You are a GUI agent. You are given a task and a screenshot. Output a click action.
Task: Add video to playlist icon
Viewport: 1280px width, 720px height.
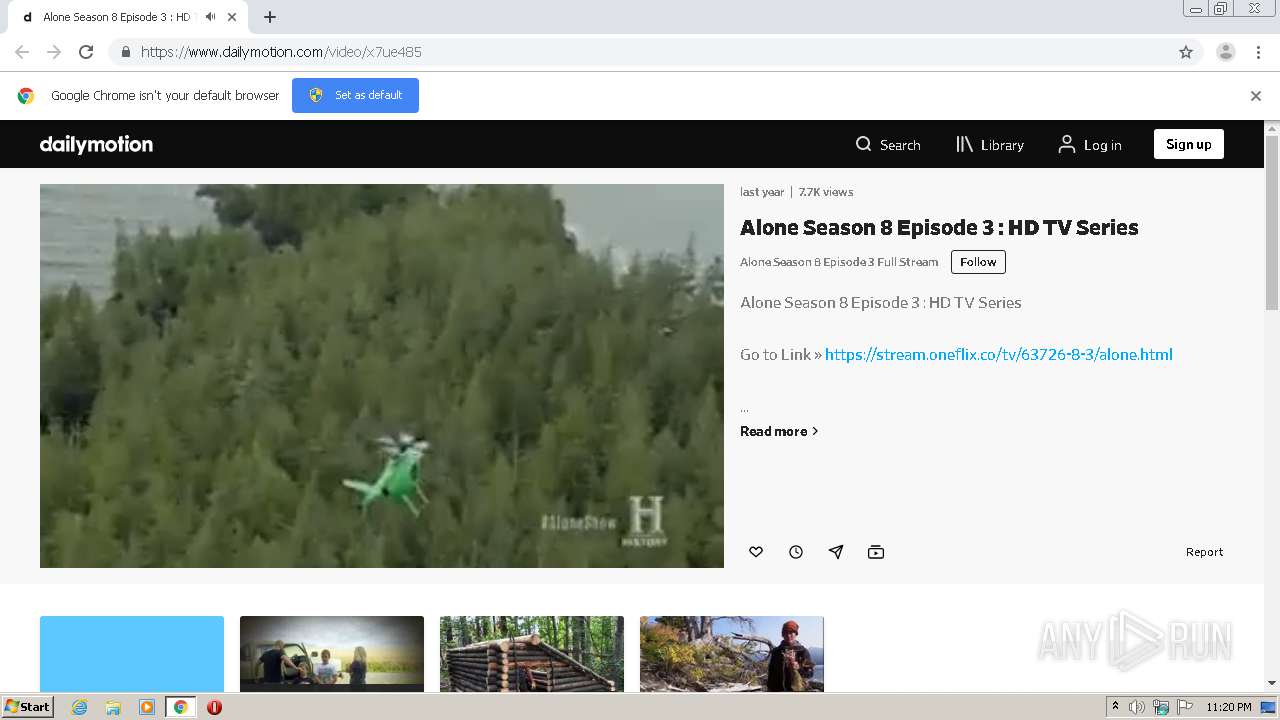[876, 552]
